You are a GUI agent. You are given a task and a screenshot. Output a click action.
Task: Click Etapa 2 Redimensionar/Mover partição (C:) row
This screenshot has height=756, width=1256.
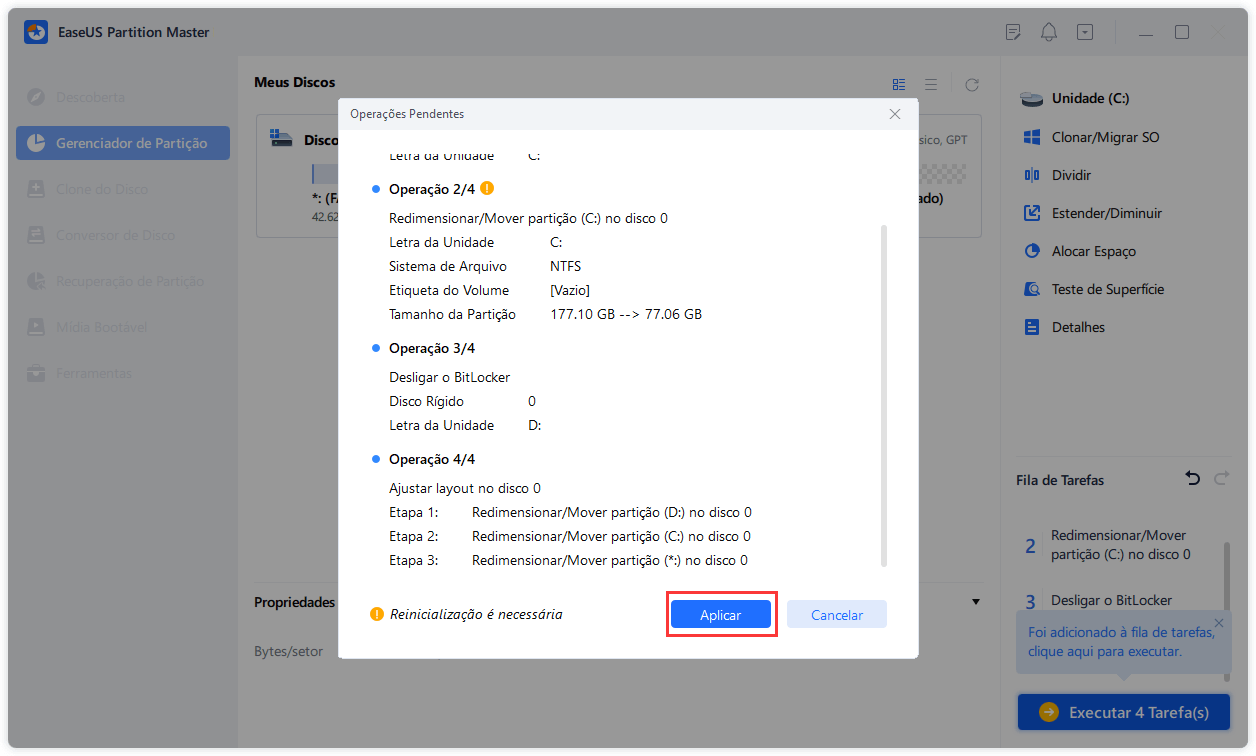coord(570,536)
